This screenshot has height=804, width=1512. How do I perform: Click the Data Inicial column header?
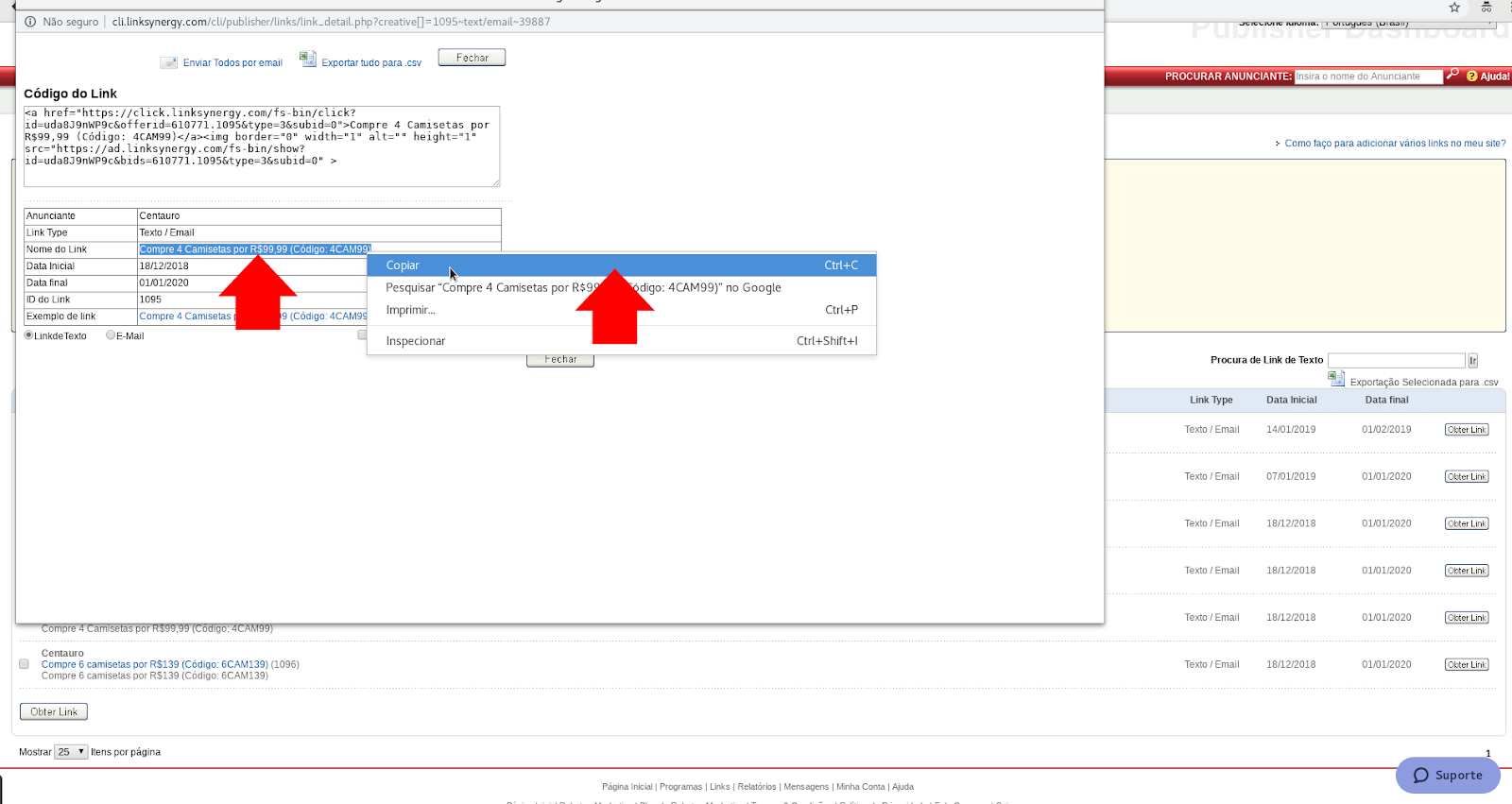[x=1292, y=400]
